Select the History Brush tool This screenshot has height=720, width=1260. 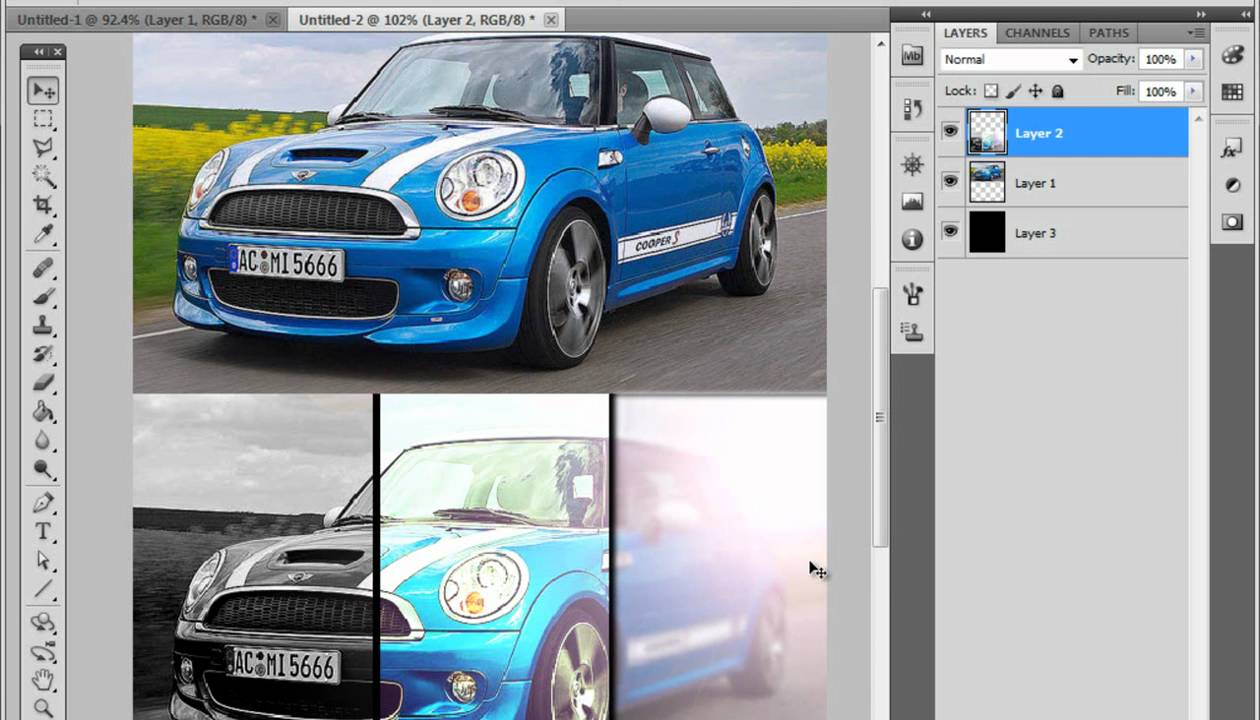[x=43, y=353]
